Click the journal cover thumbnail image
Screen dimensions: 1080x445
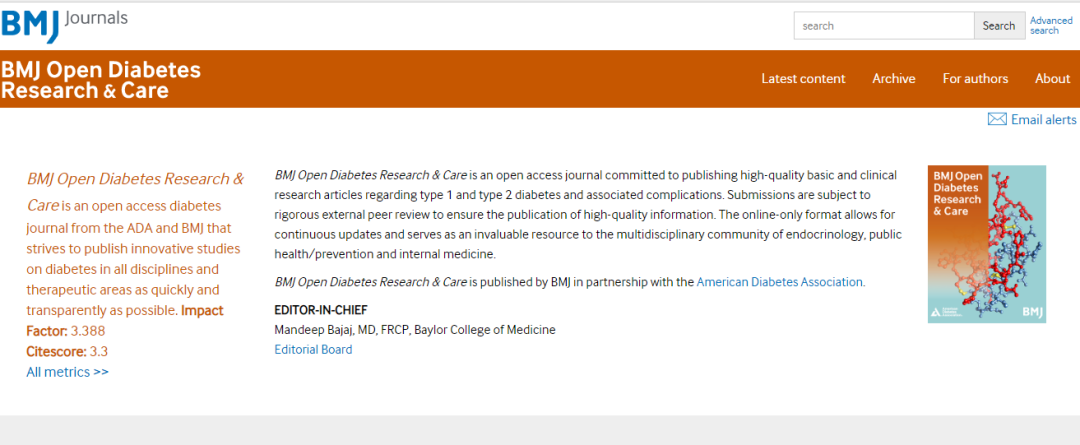[986, 243]
